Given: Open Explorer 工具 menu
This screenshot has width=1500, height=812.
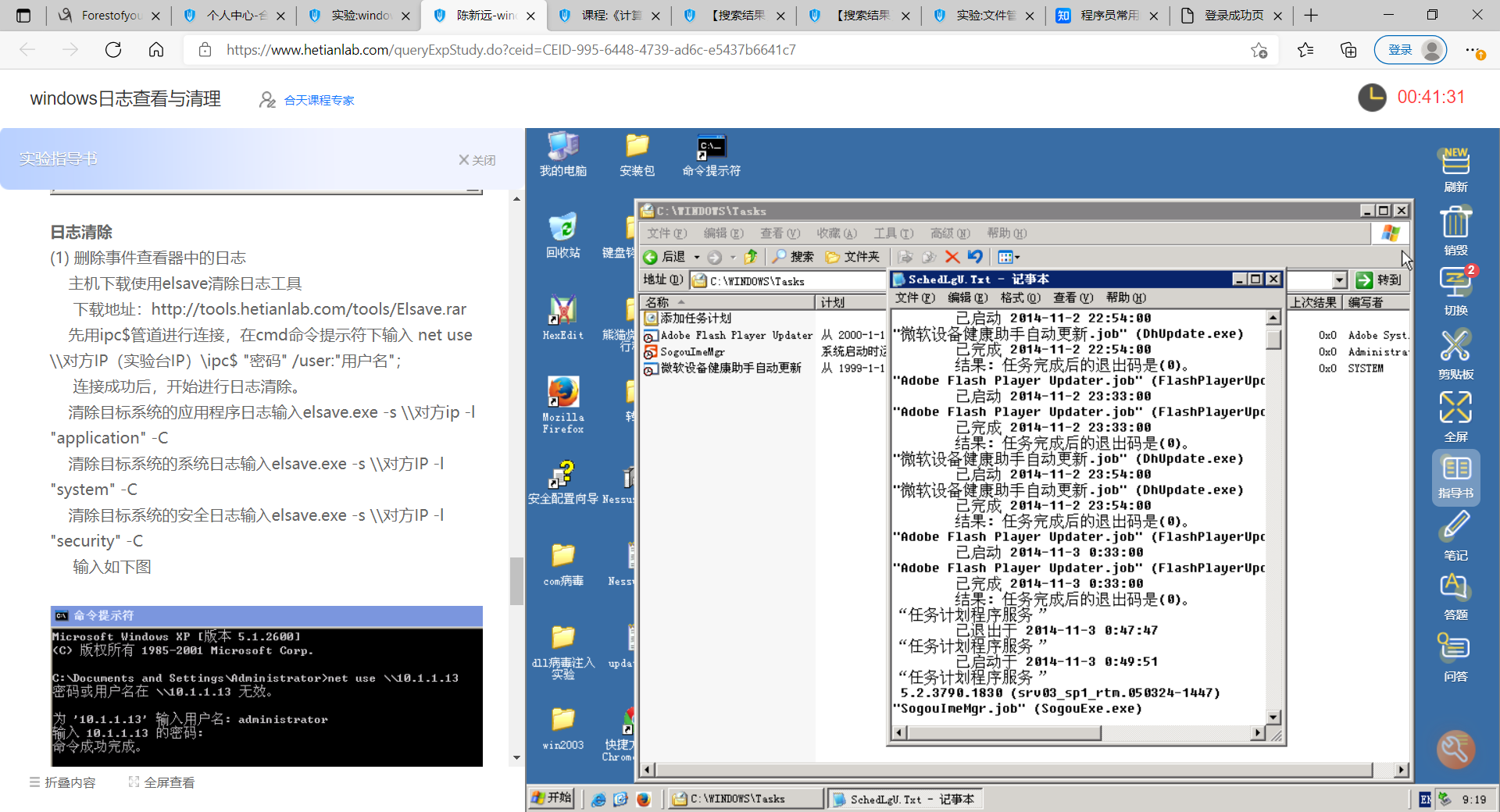Looking at the screenshot, I should [894, 233].
